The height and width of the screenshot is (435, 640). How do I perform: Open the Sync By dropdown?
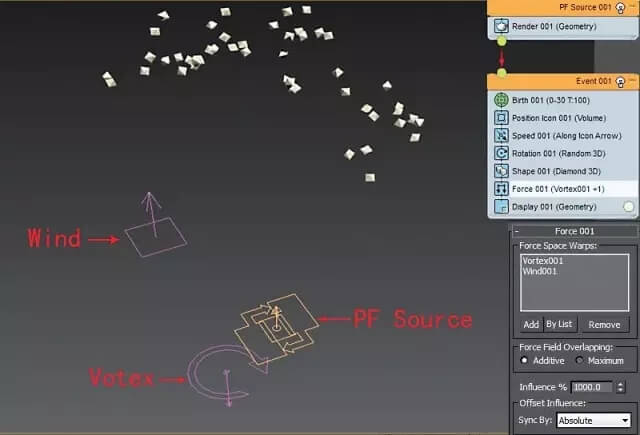[594, 421]
